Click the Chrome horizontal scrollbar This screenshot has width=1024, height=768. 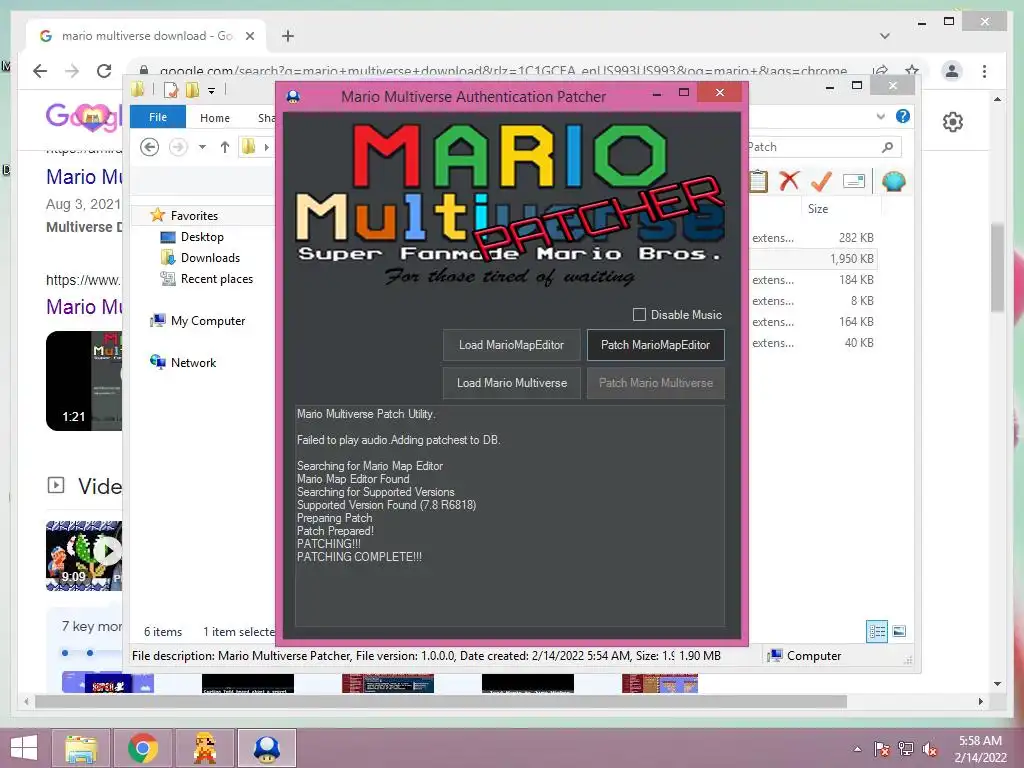tap(441, 701)
